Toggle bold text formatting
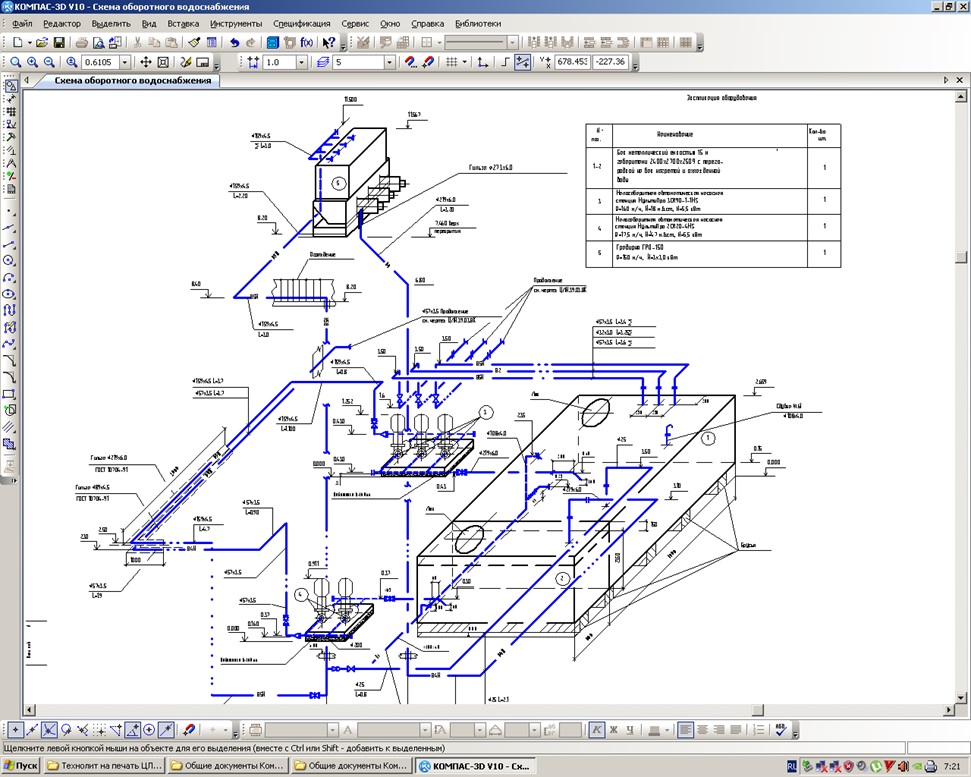The height and width of the screenshot is (777, 971). (613, 730)
